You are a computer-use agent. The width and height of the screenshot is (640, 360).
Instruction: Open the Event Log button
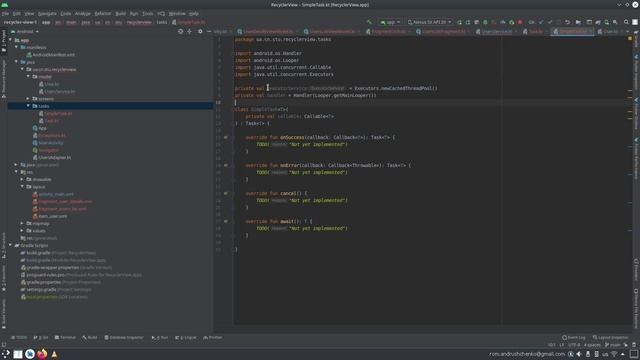point(573,338)
